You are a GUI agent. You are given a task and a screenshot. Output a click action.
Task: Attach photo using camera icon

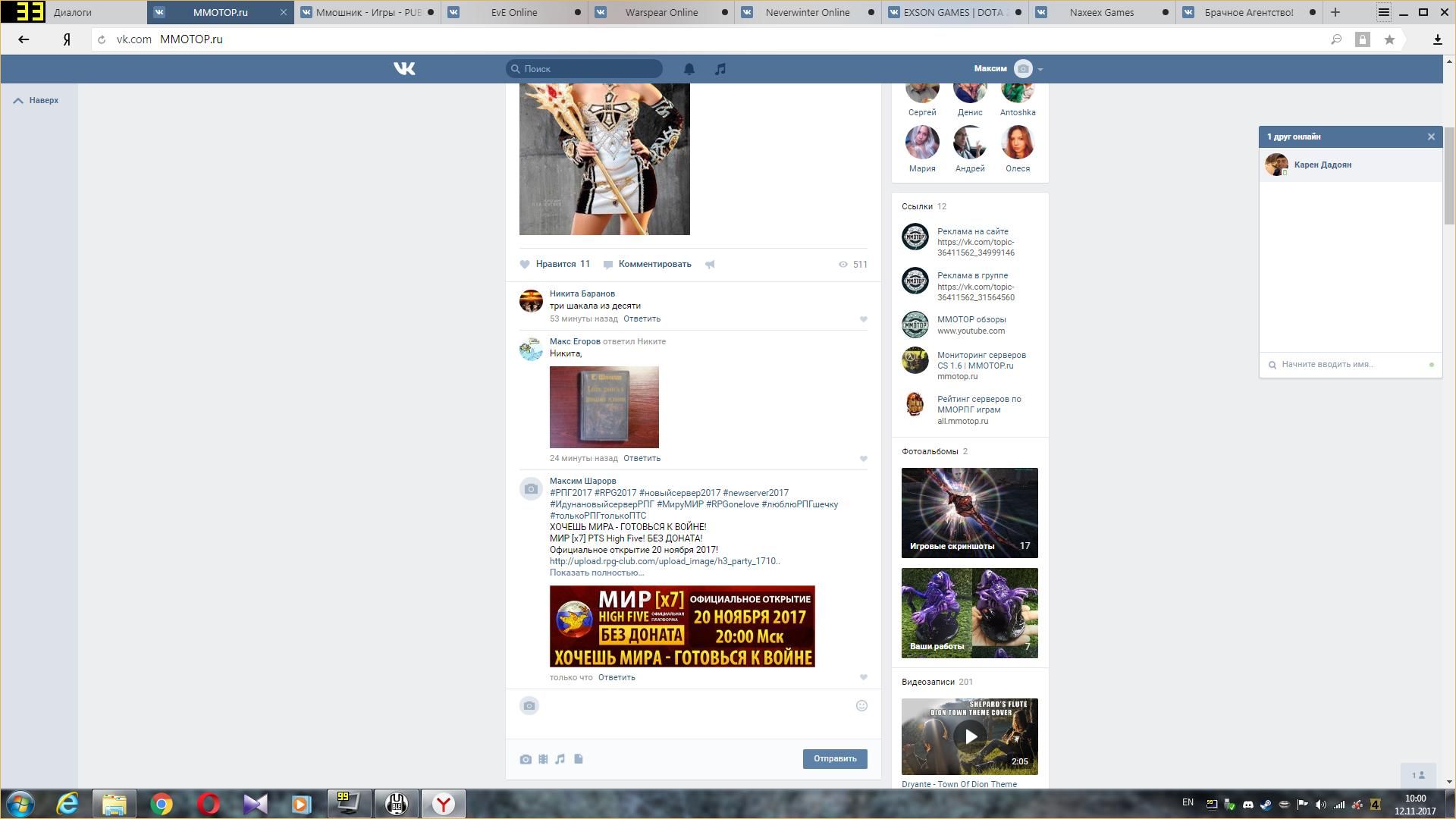526,759
